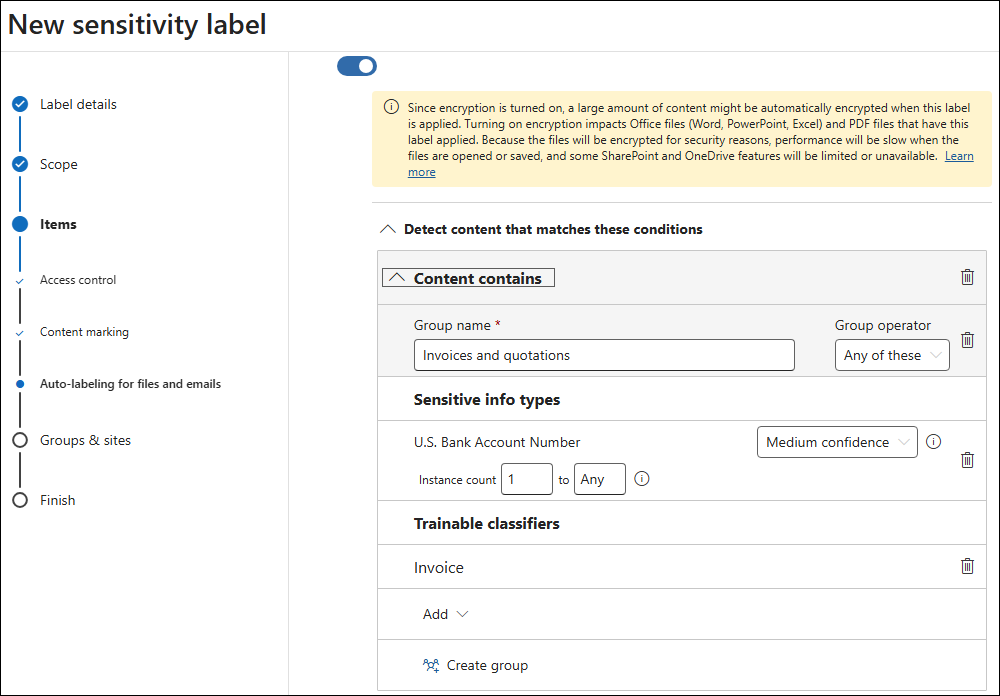Click the Finish step circle

coord(20,500)
